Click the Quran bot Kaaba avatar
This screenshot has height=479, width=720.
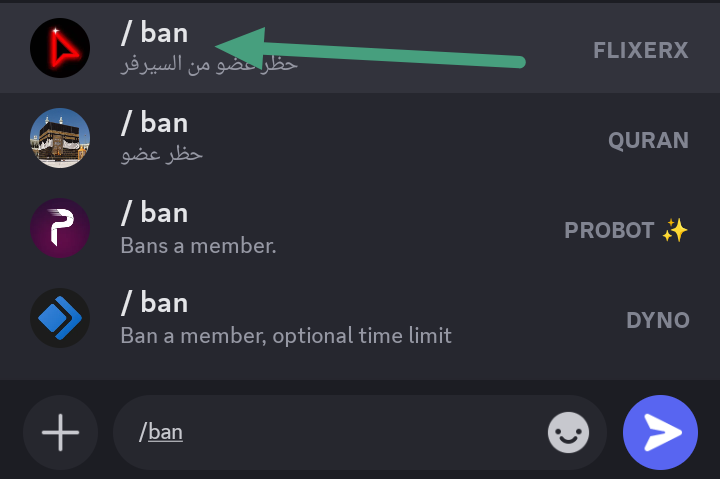pyautogui.click(x=60, y=138)
